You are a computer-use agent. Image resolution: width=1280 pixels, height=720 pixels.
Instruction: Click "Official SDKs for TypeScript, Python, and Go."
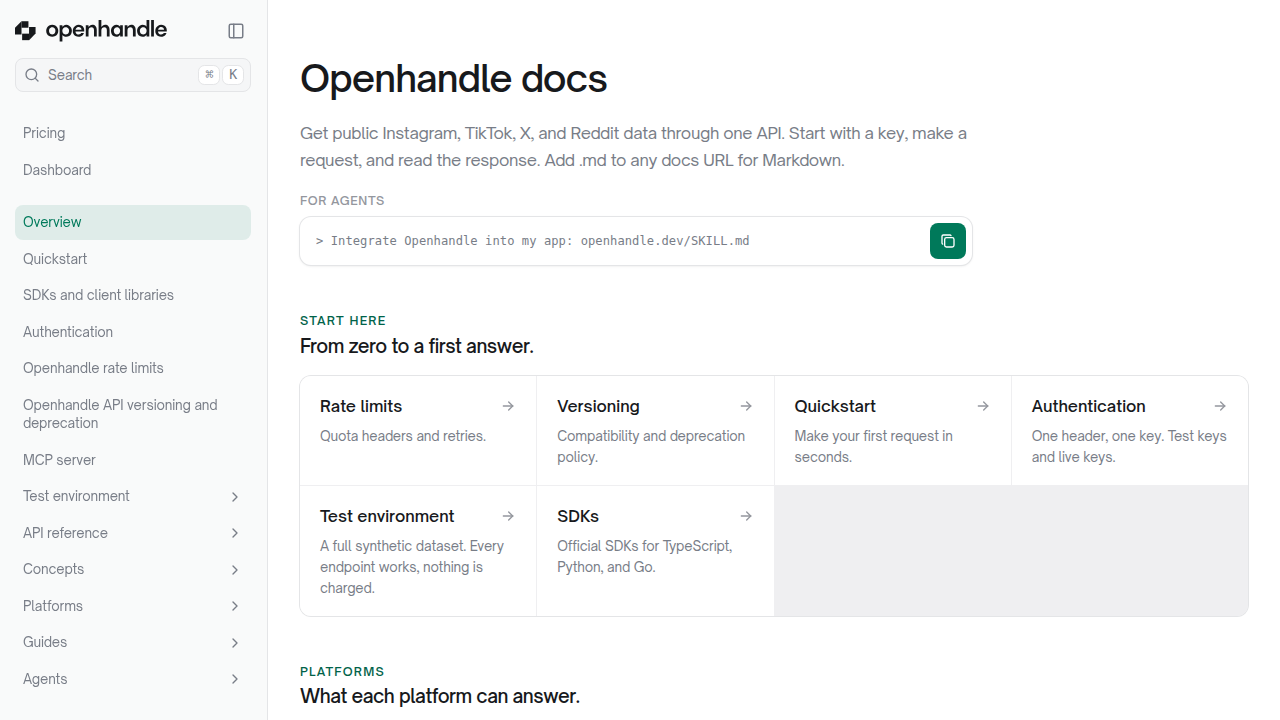pos(645,557)
